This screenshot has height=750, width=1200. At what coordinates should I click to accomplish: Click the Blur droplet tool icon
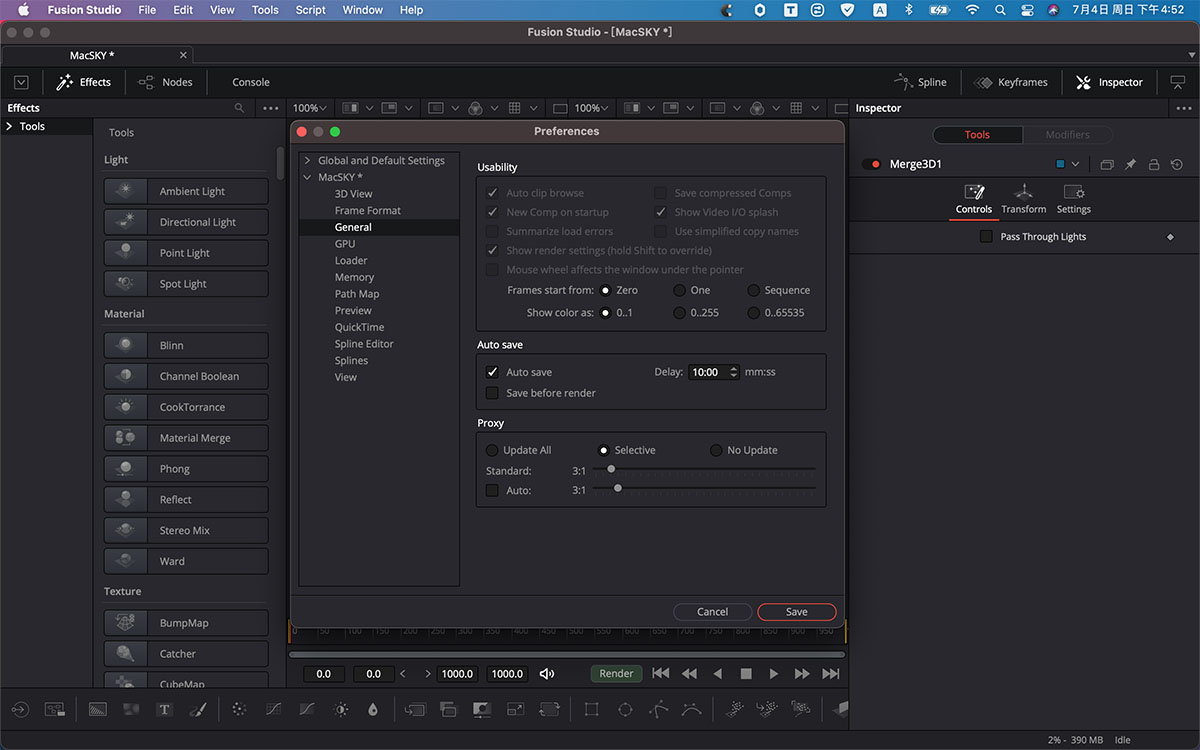pyautogui.click(x=373, y=709)
